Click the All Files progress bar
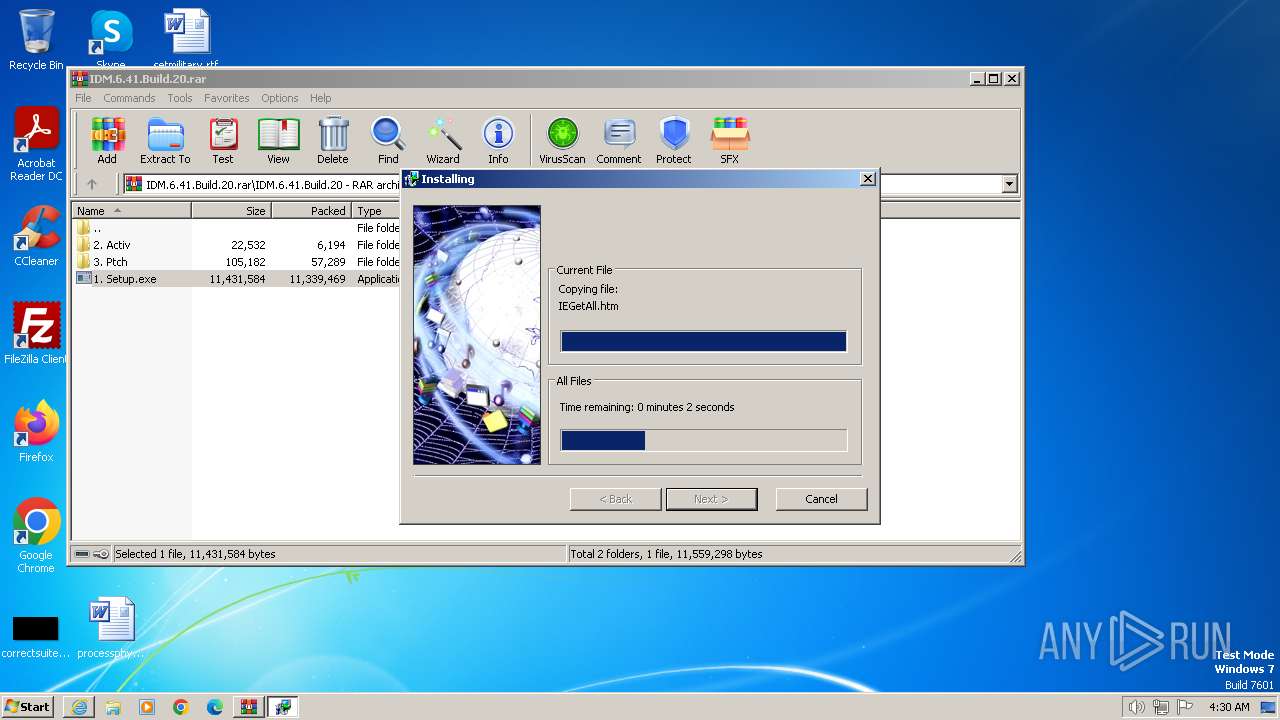The image size is (1280, 720). click(704, 440)
